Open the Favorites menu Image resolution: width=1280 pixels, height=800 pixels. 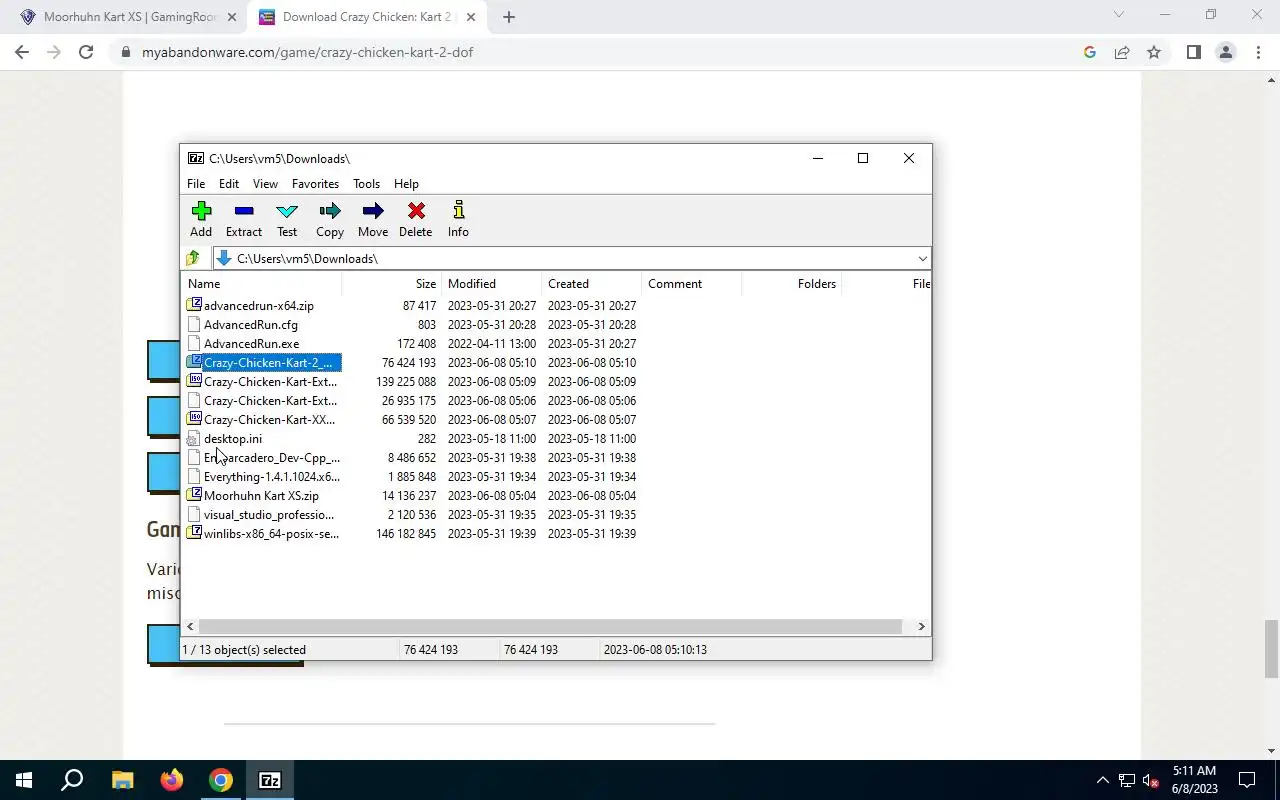315,184
